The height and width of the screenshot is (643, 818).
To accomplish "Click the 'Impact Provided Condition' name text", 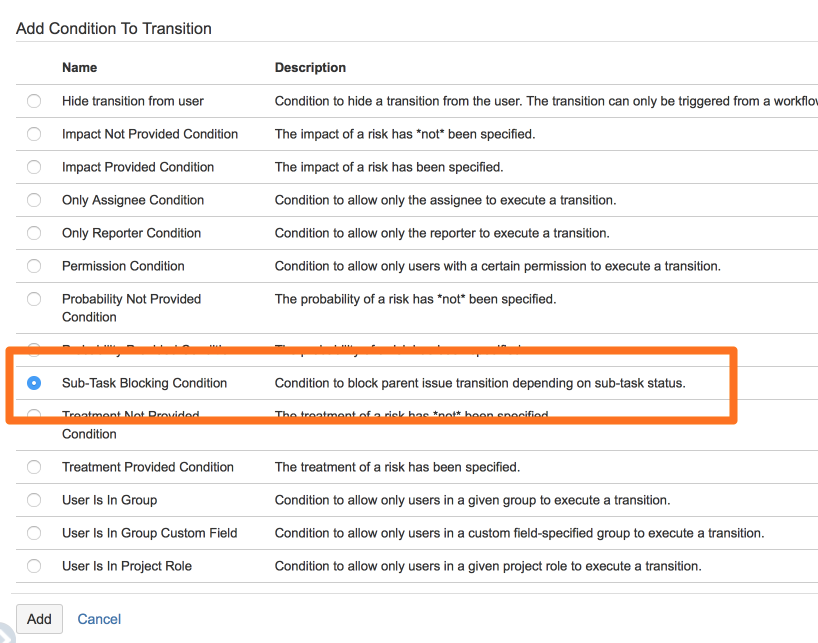I will pos(138,167).
